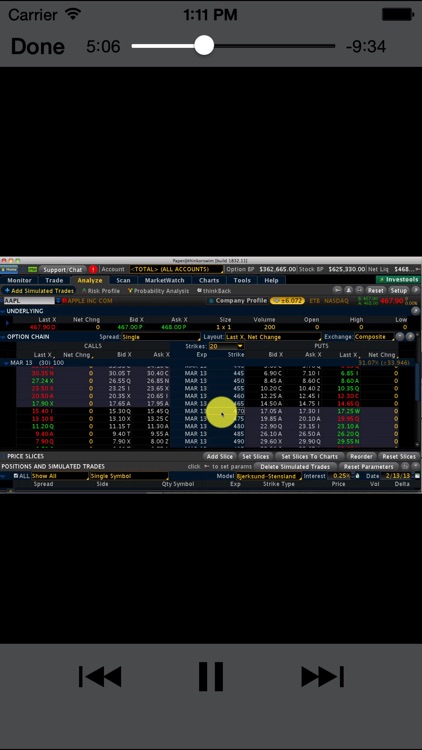Switch to the Monitor tab
This screenshot has width=422, height=750.
(20, 280)
